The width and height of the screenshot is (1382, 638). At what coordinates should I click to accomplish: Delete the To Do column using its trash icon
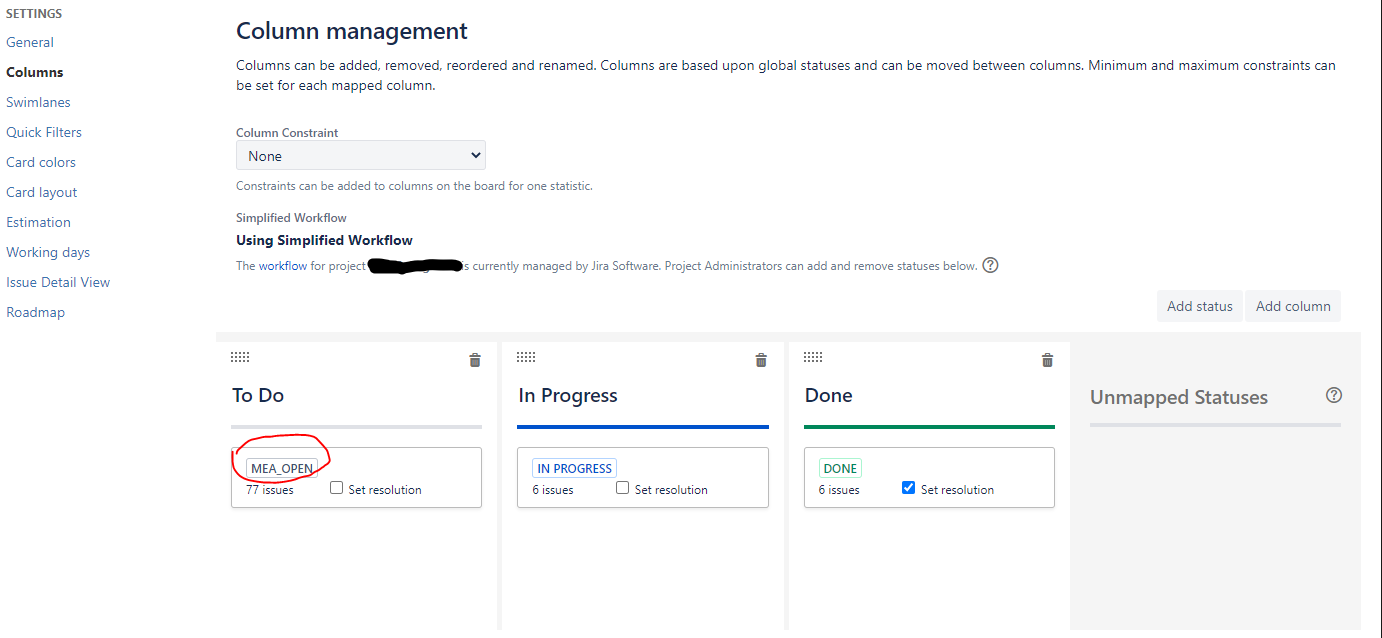point(475,360)
